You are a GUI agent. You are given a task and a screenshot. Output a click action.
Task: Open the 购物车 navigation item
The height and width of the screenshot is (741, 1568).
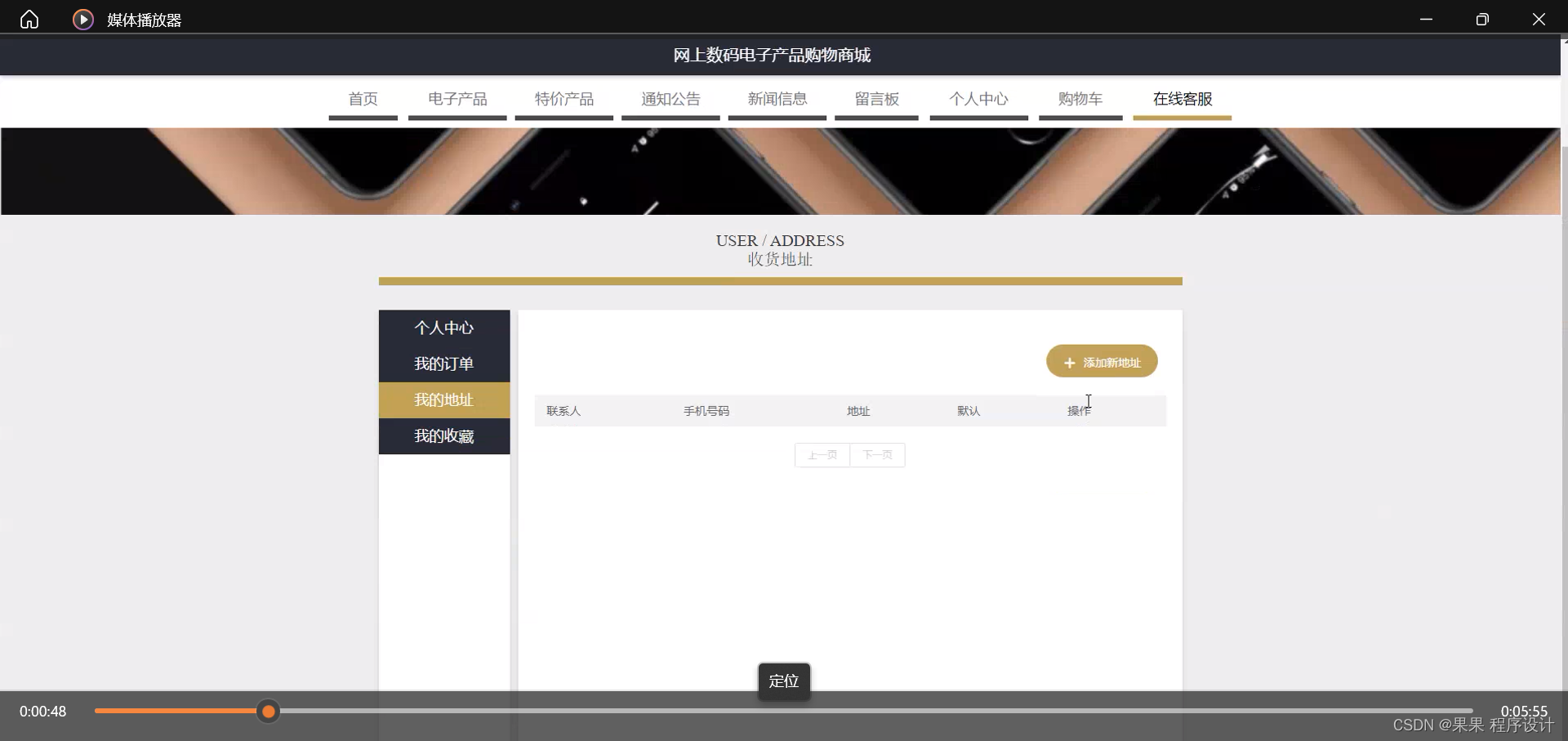[x=1080, y=99]
